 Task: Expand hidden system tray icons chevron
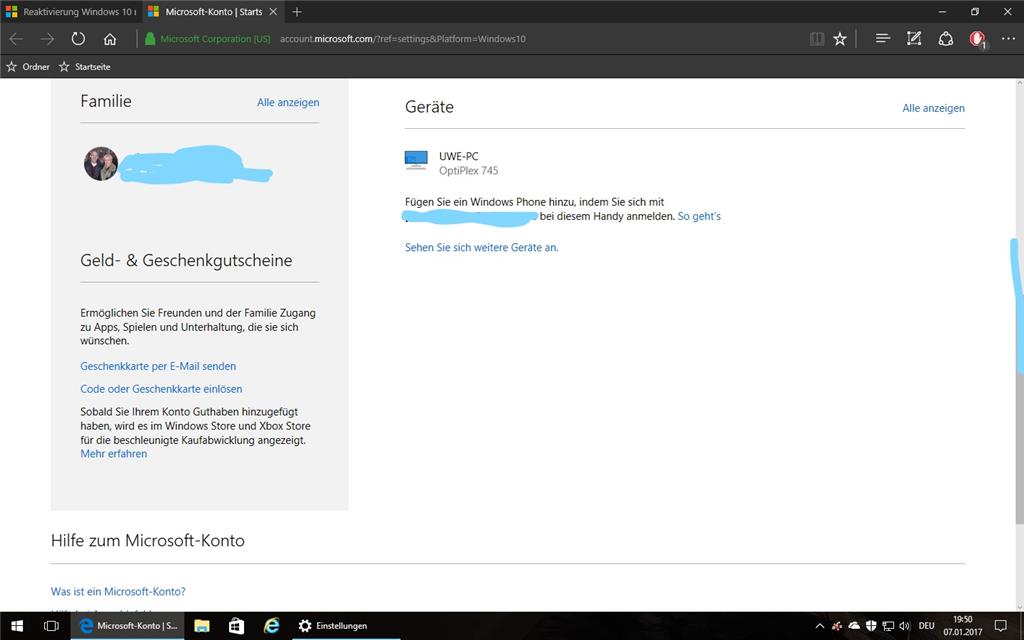pyautogui.click(x=820, y=626)
